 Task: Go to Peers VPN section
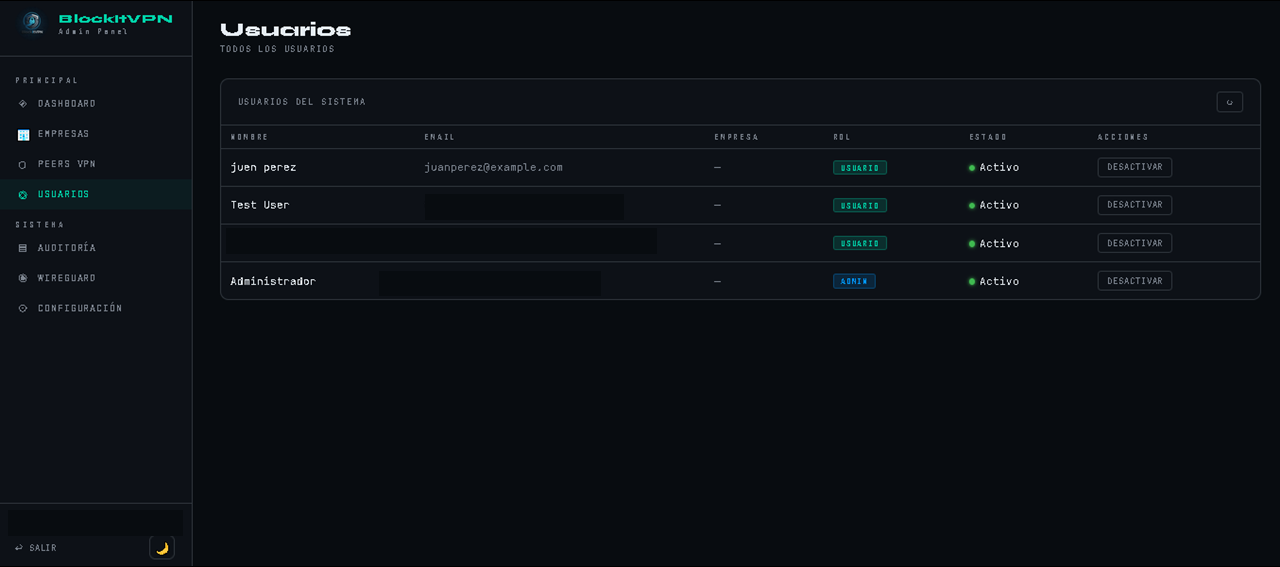pyautogui.click(x=67, y=164)
